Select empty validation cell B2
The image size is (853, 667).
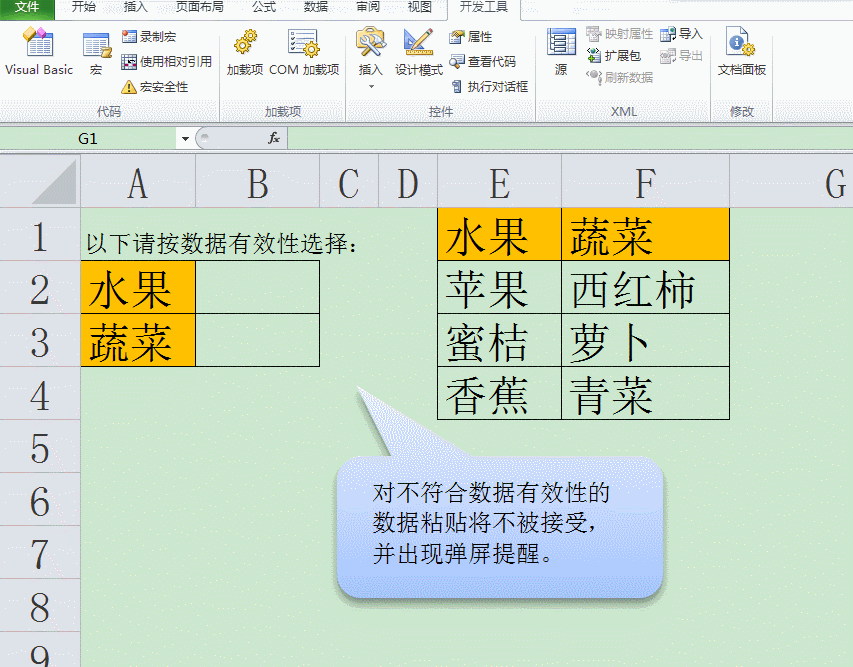tap(257, 287)
